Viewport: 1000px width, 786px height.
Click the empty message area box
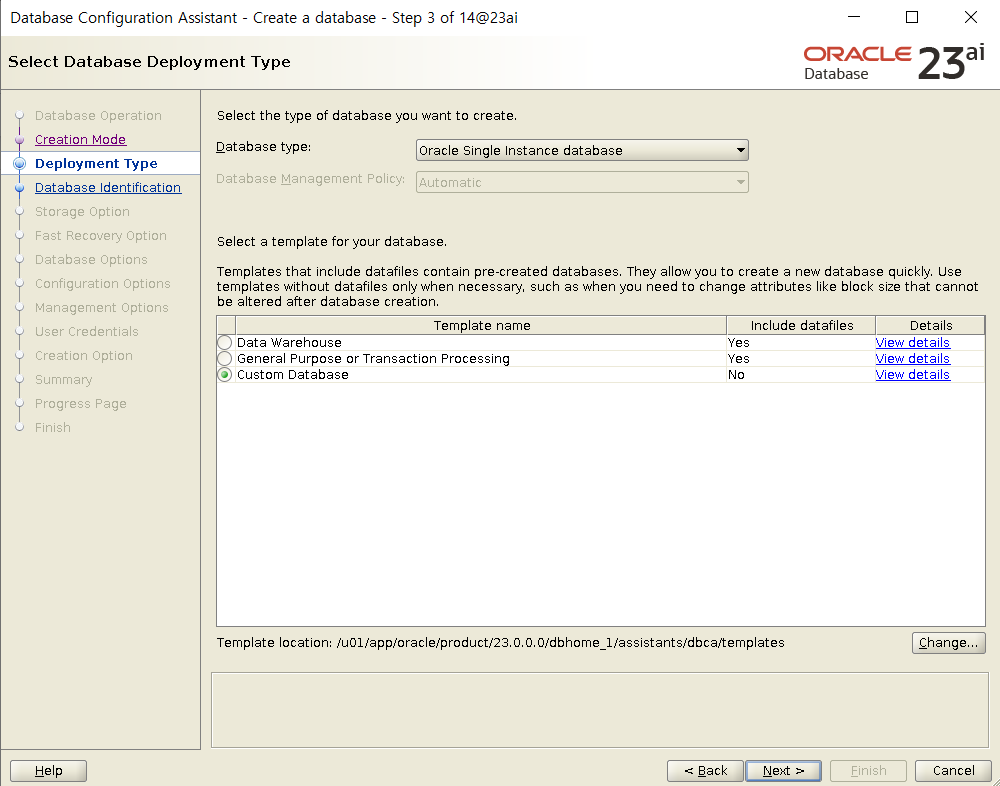599,709
